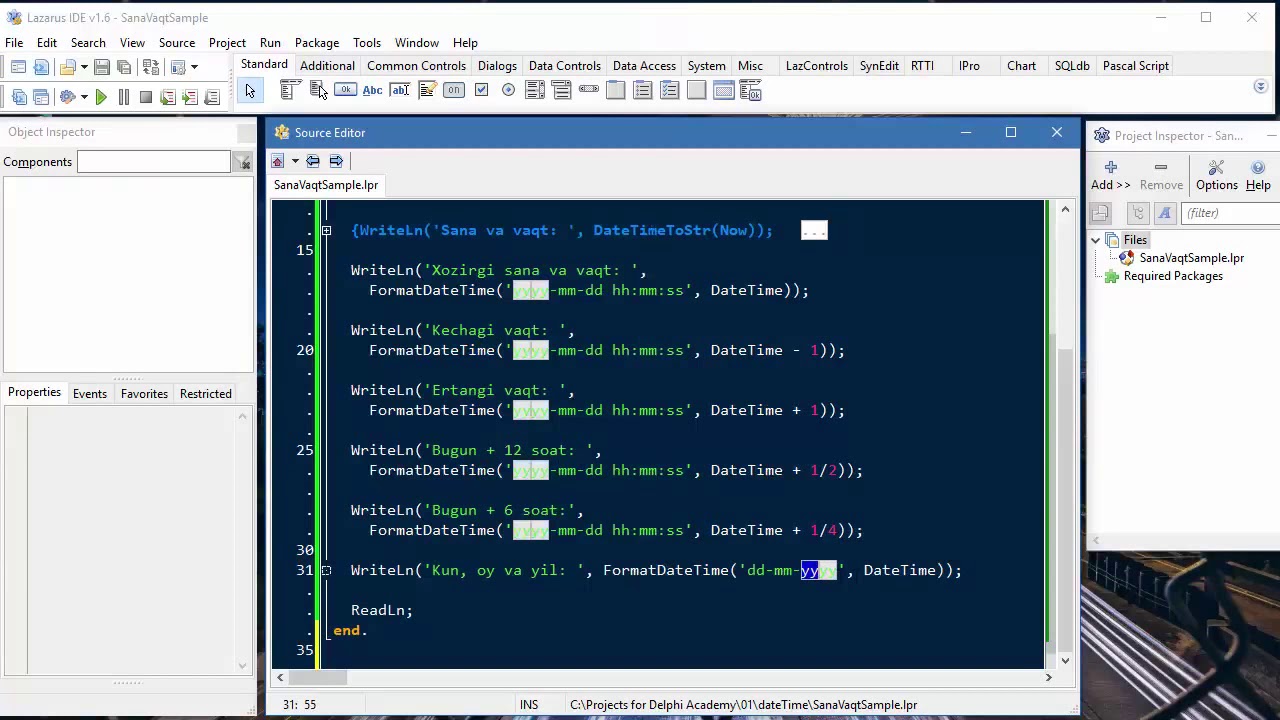
Task: Select the TToggleBox component icon
Action: 453,91
